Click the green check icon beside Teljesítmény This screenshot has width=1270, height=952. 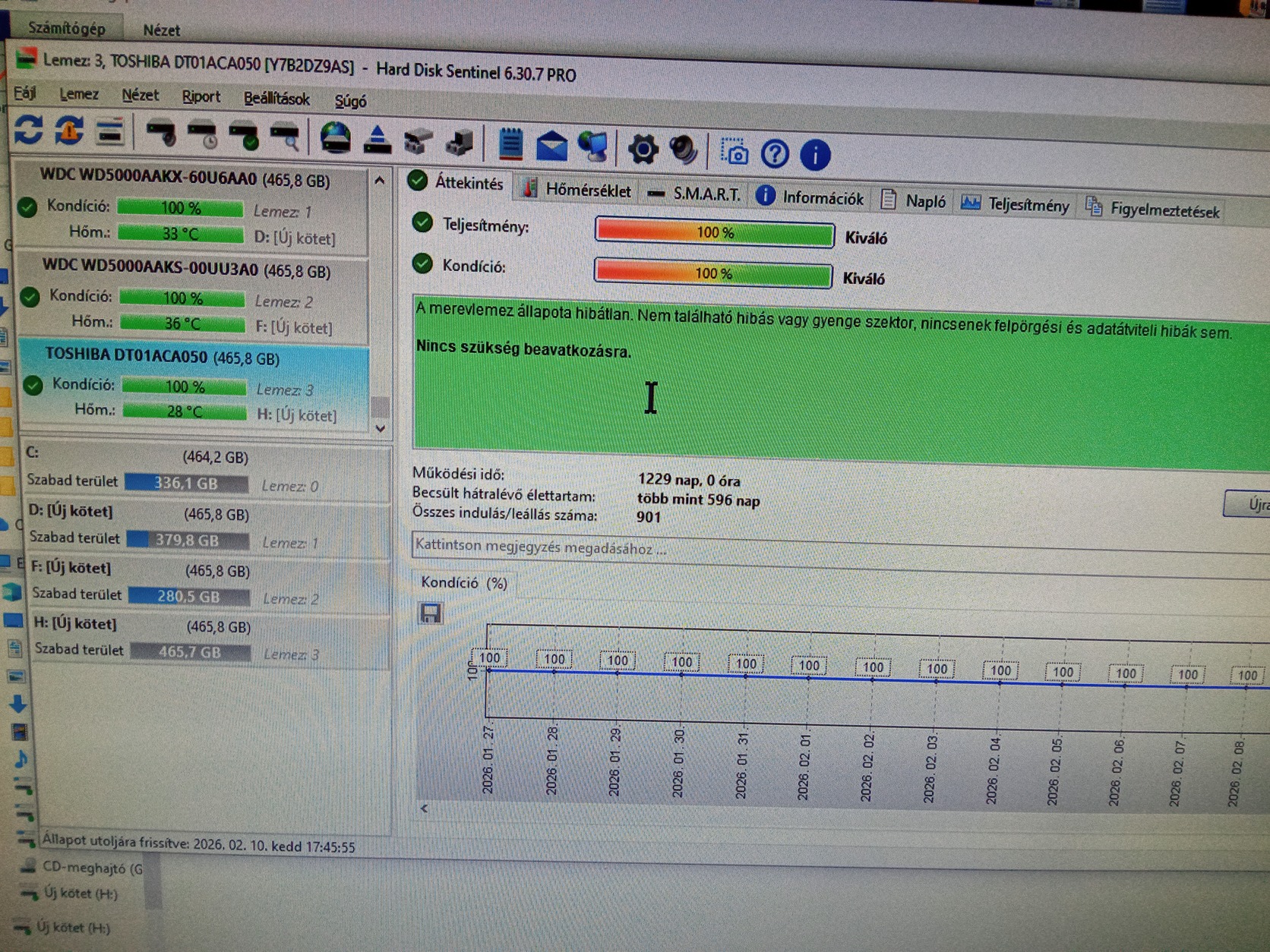click(x=422, y=222)
